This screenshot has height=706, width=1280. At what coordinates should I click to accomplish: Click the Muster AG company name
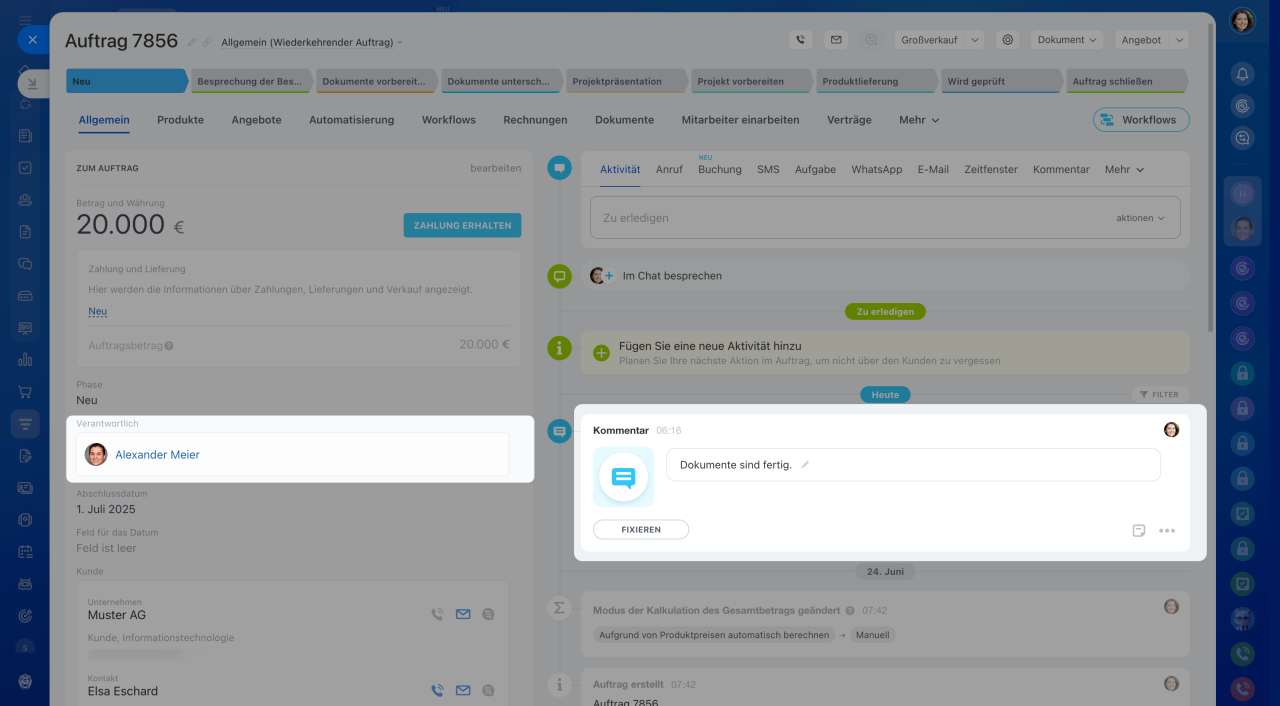coord(117,615)
